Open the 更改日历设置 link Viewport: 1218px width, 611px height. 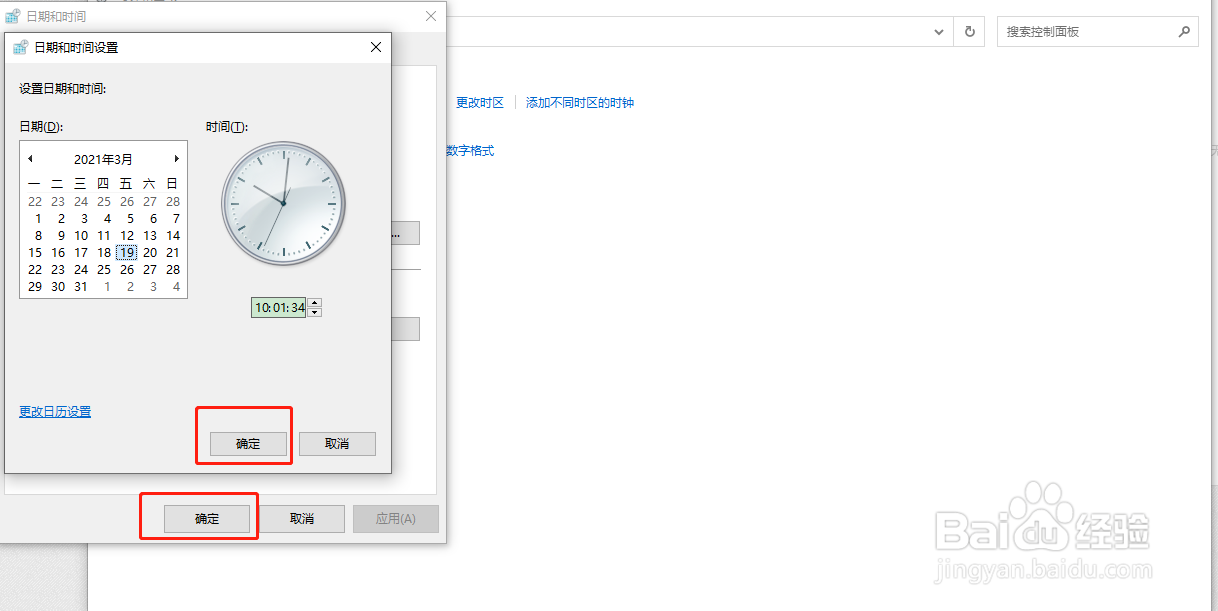click(54, 411)
